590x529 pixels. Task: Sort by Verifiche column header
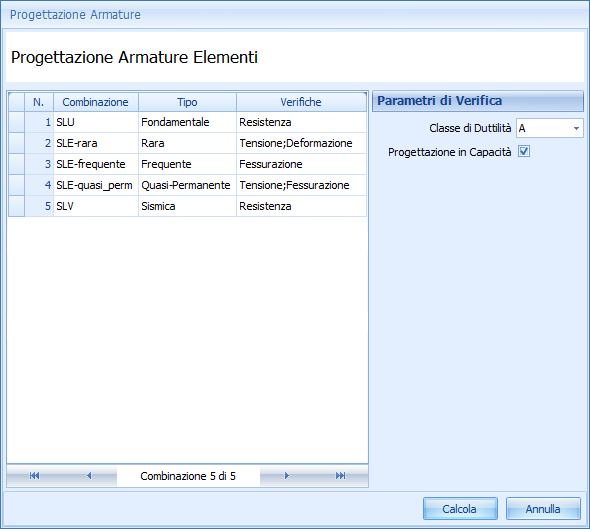(301, 102)
